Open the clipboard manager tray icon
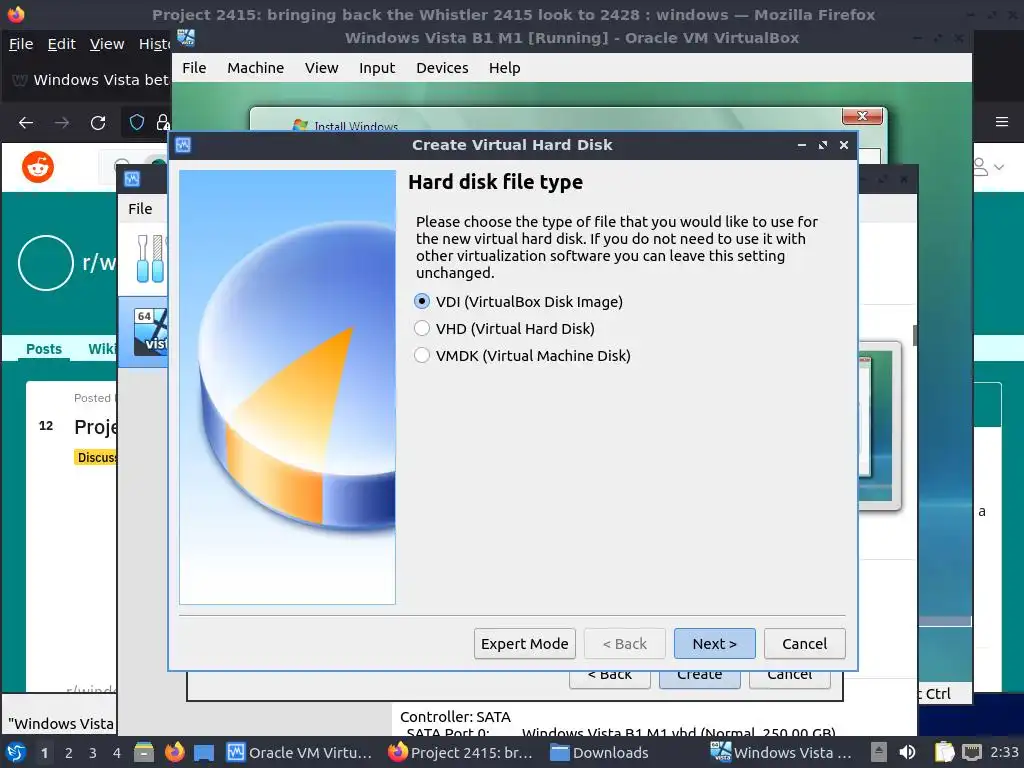 944,752
